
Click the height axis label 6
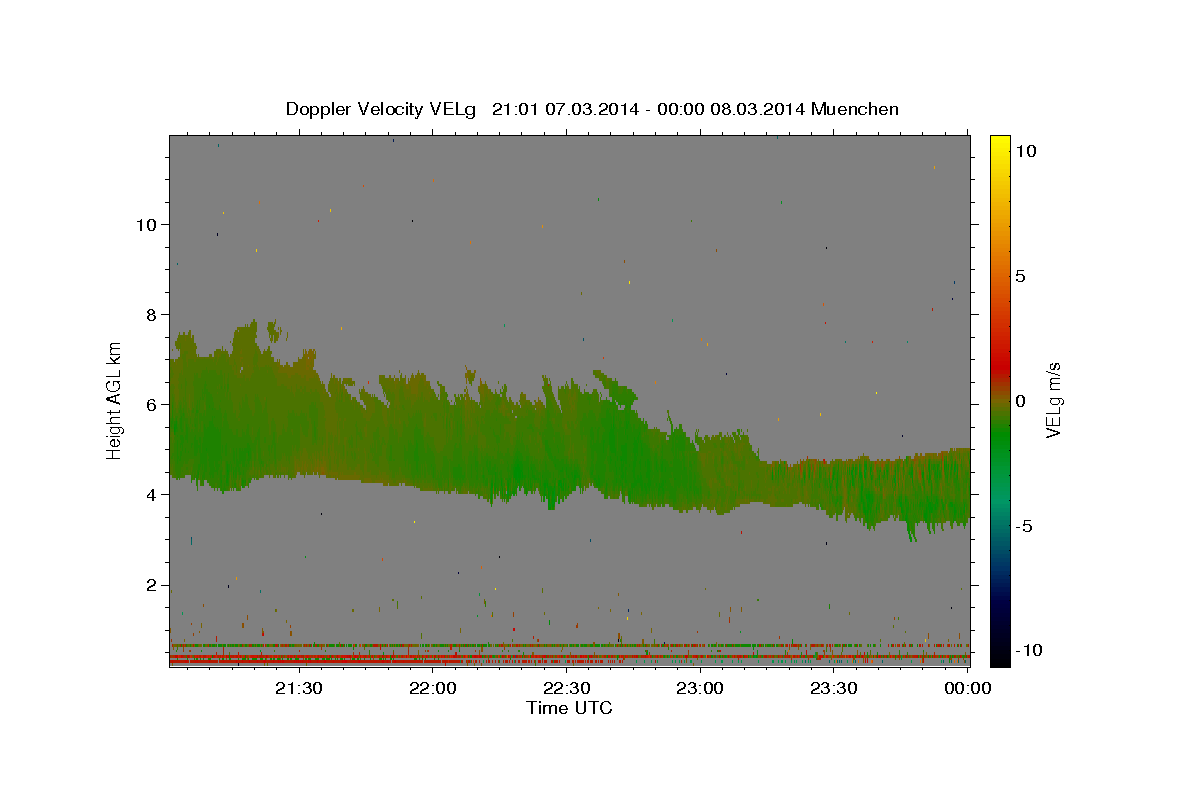click(151, 404)
